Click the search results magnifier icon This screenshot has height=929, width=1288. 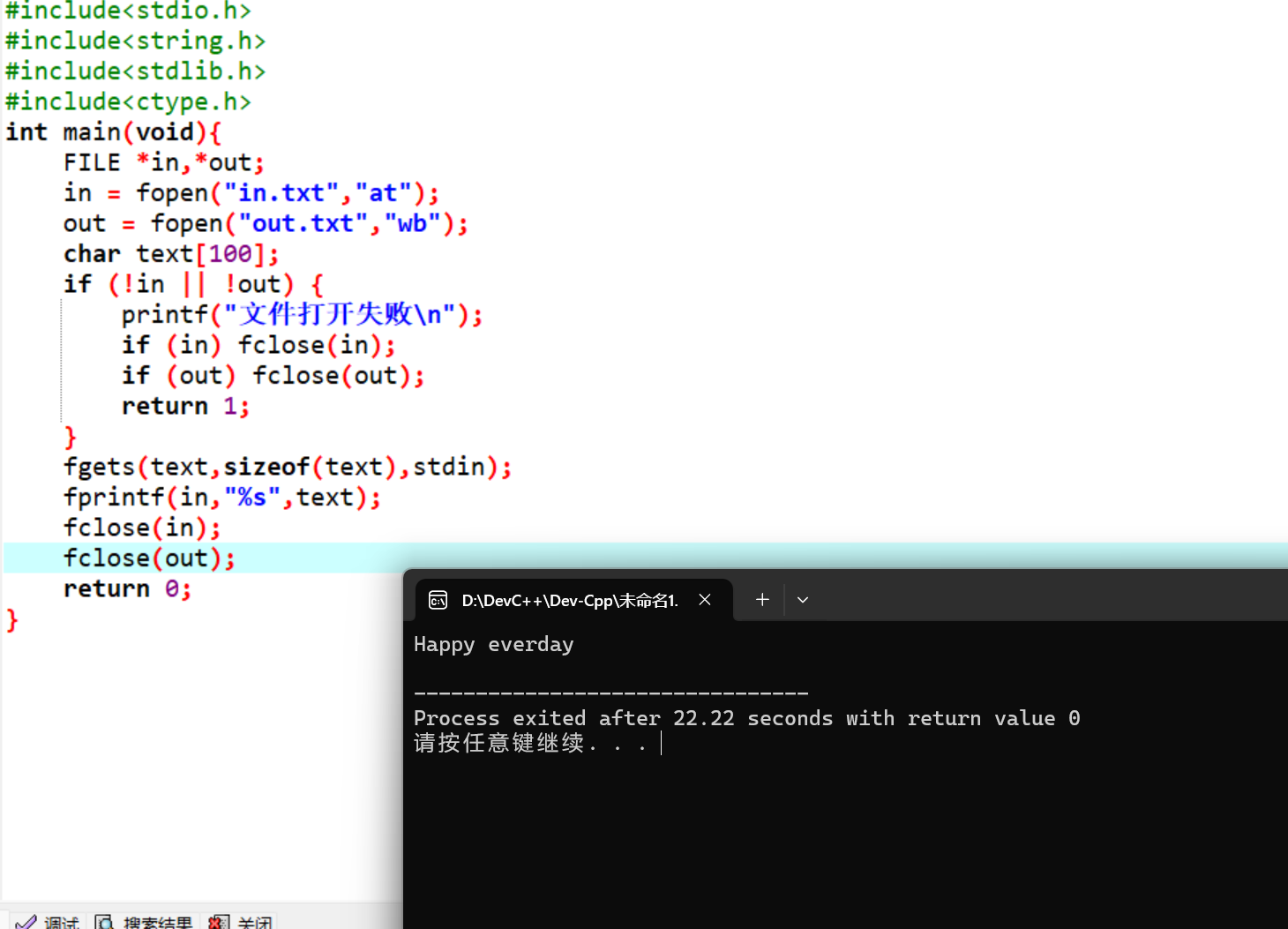tap(104, 922)
